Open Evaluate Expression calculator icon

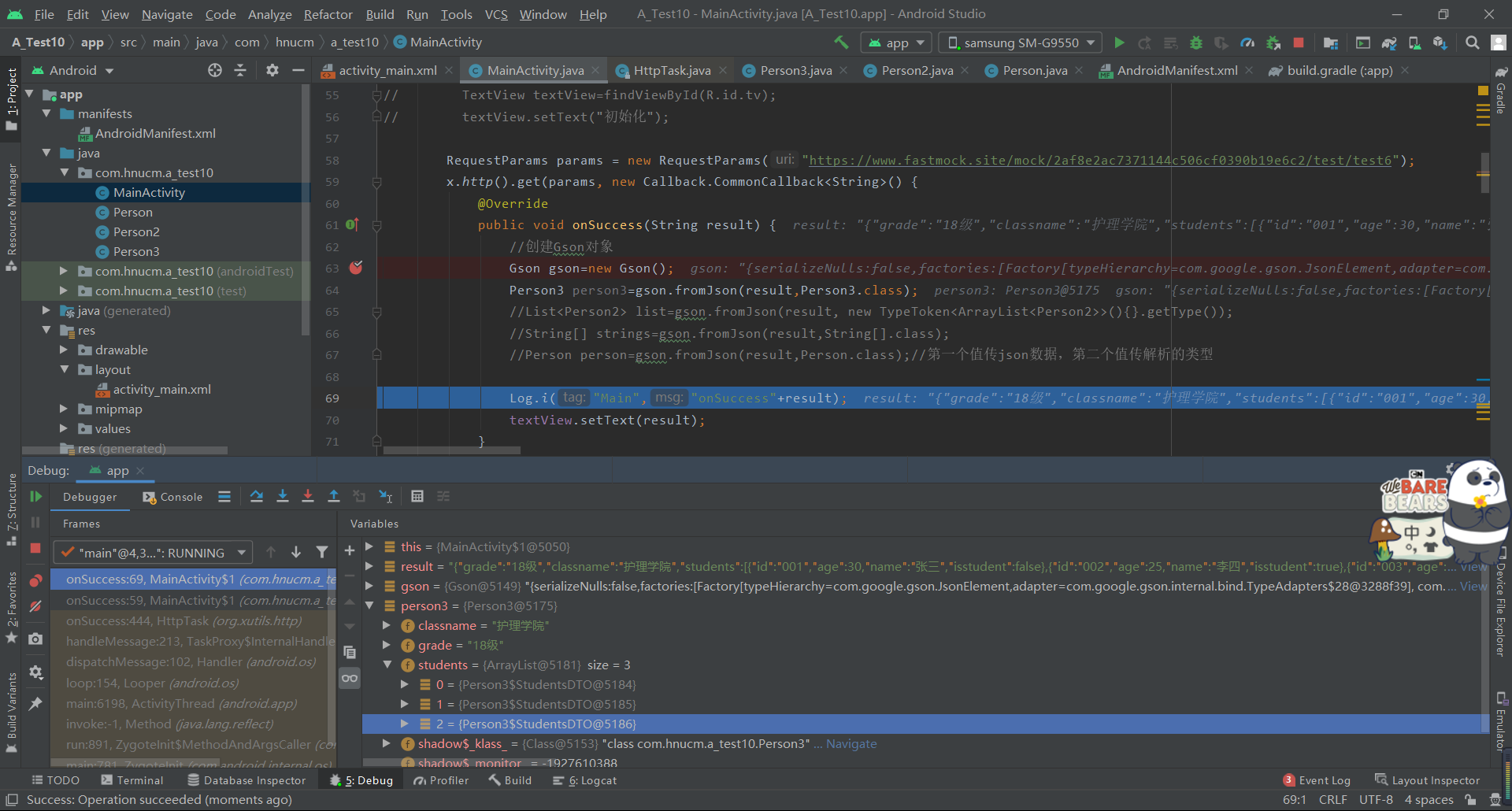pyautogui.click(x=417, y=496)
